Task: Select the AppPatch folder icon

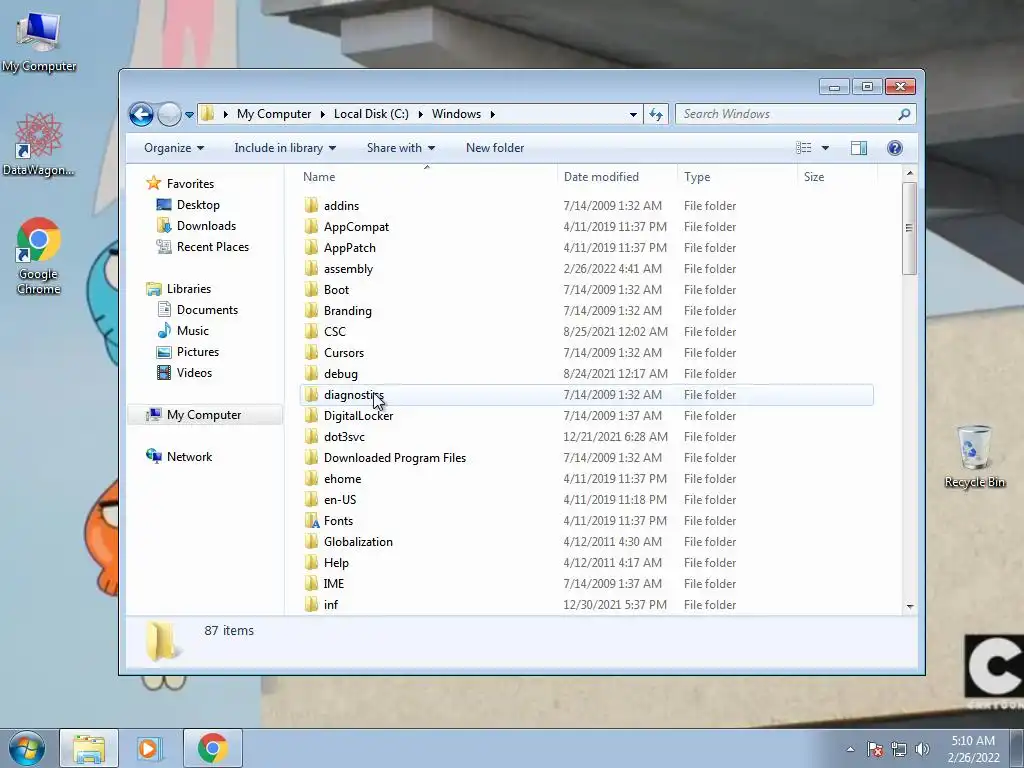Action: pos(312,248)
